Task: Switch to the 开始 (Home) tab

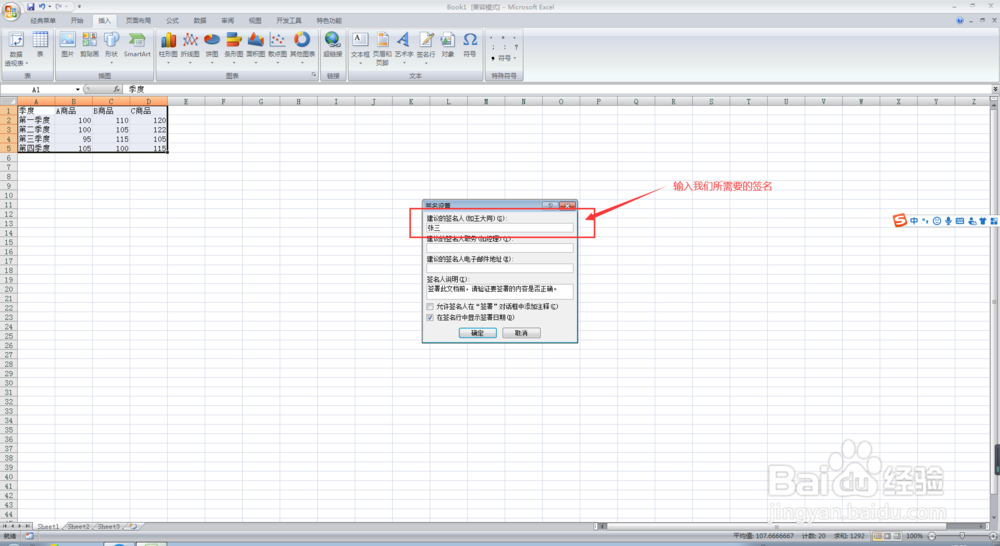Action: (77, 20)
